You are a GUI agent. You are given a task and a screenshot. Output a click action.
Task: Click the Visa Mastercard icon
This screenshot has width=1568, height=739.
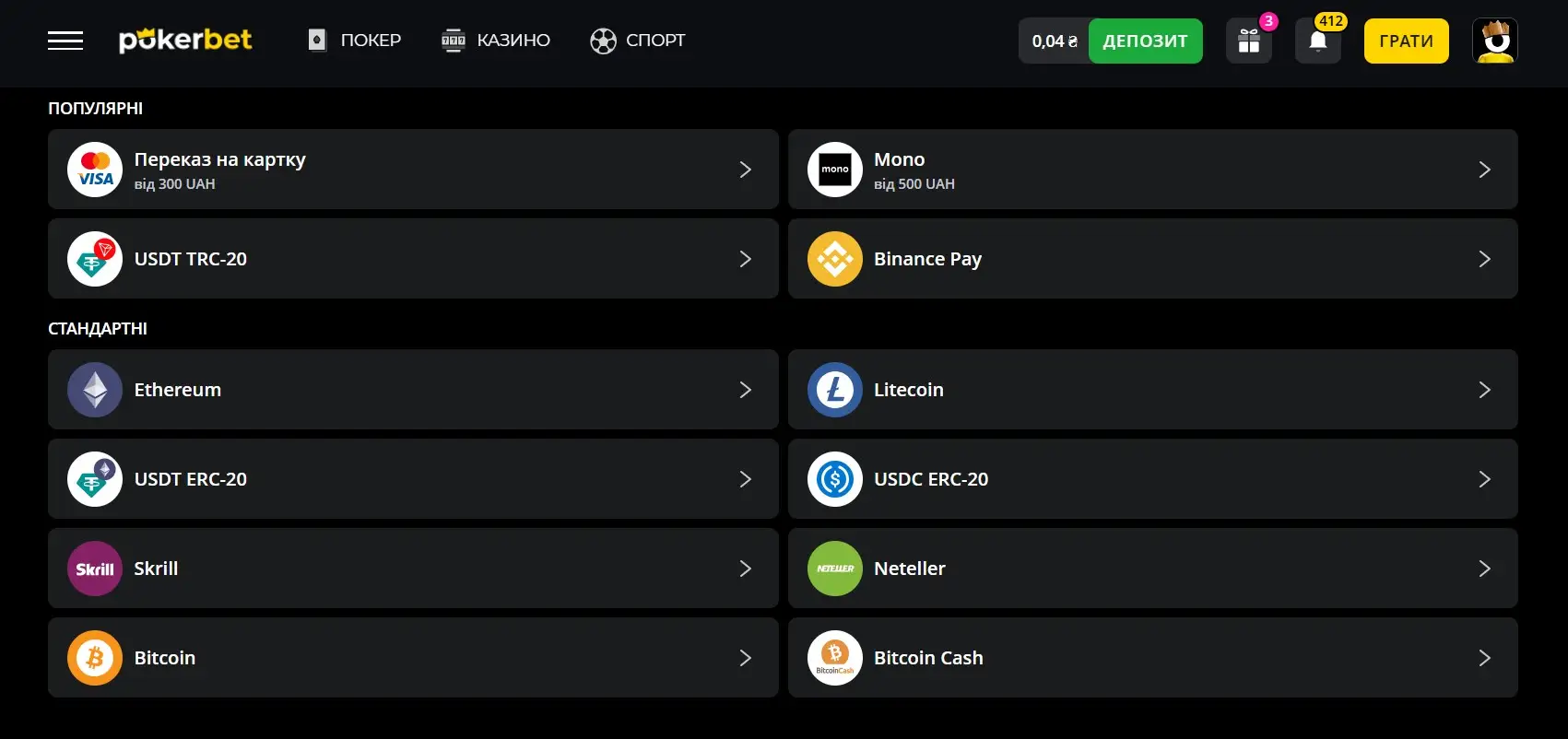95,170
